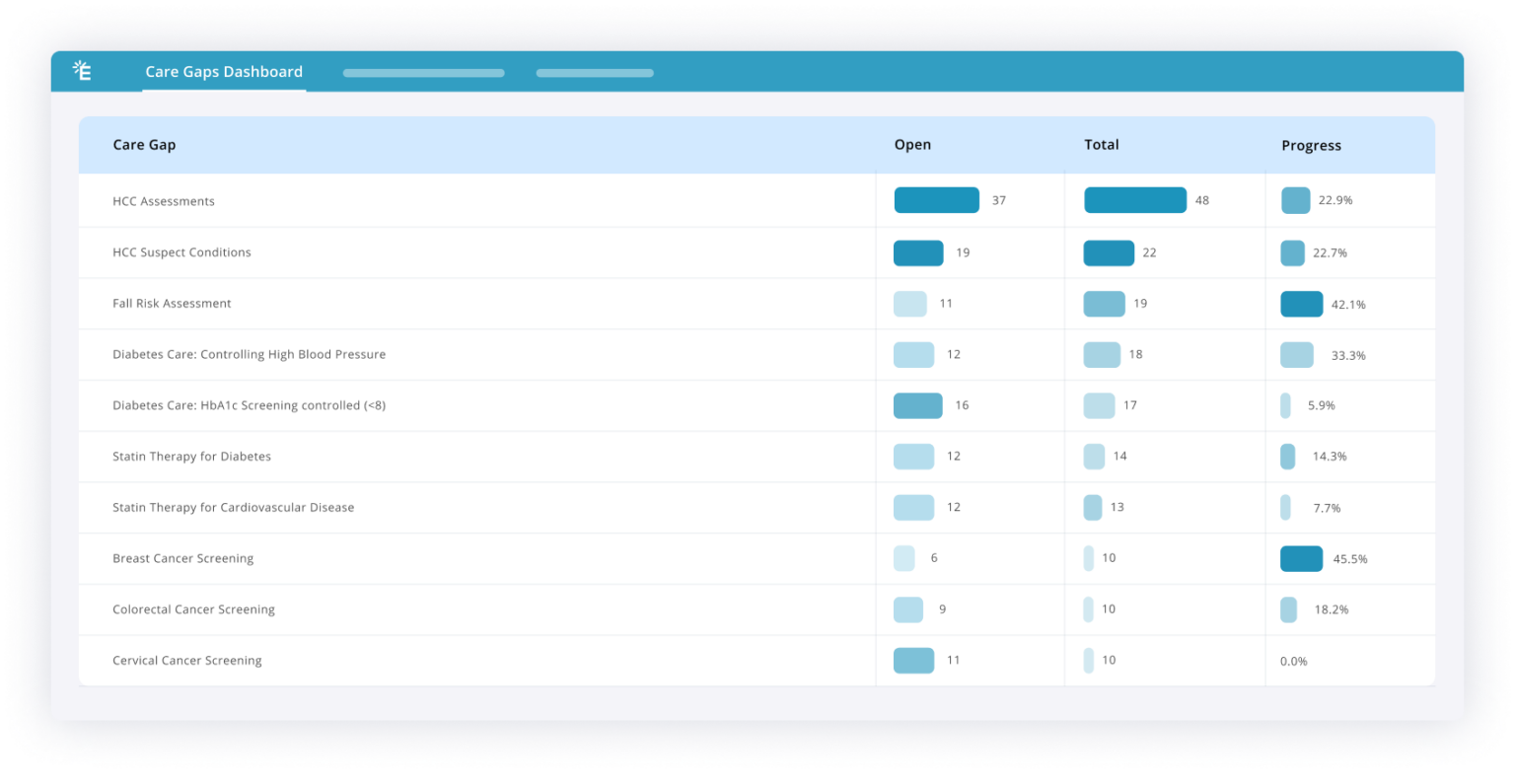Sort table by the Total column
Image resolution: width=1515 pixels, height=784 pixels.
1102,144
